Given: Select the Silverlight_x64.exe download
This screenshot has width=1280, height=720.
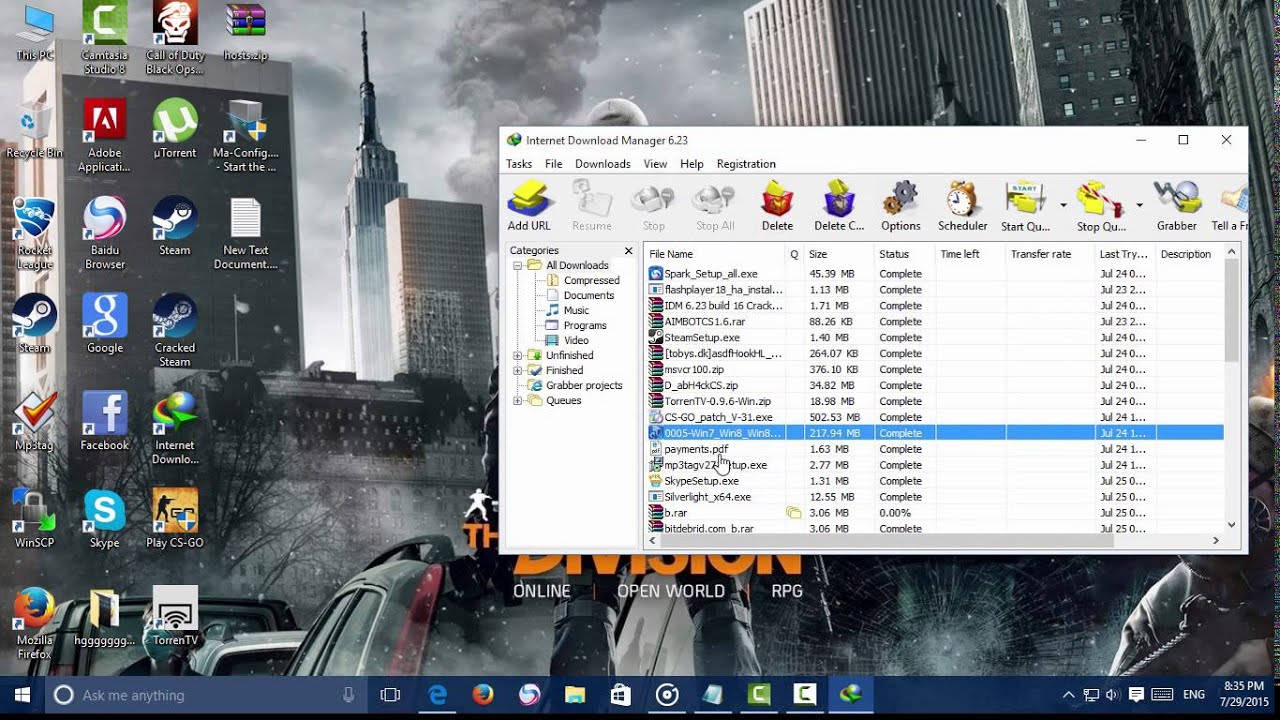Looking at the screenshot, I should click(935, 497).
